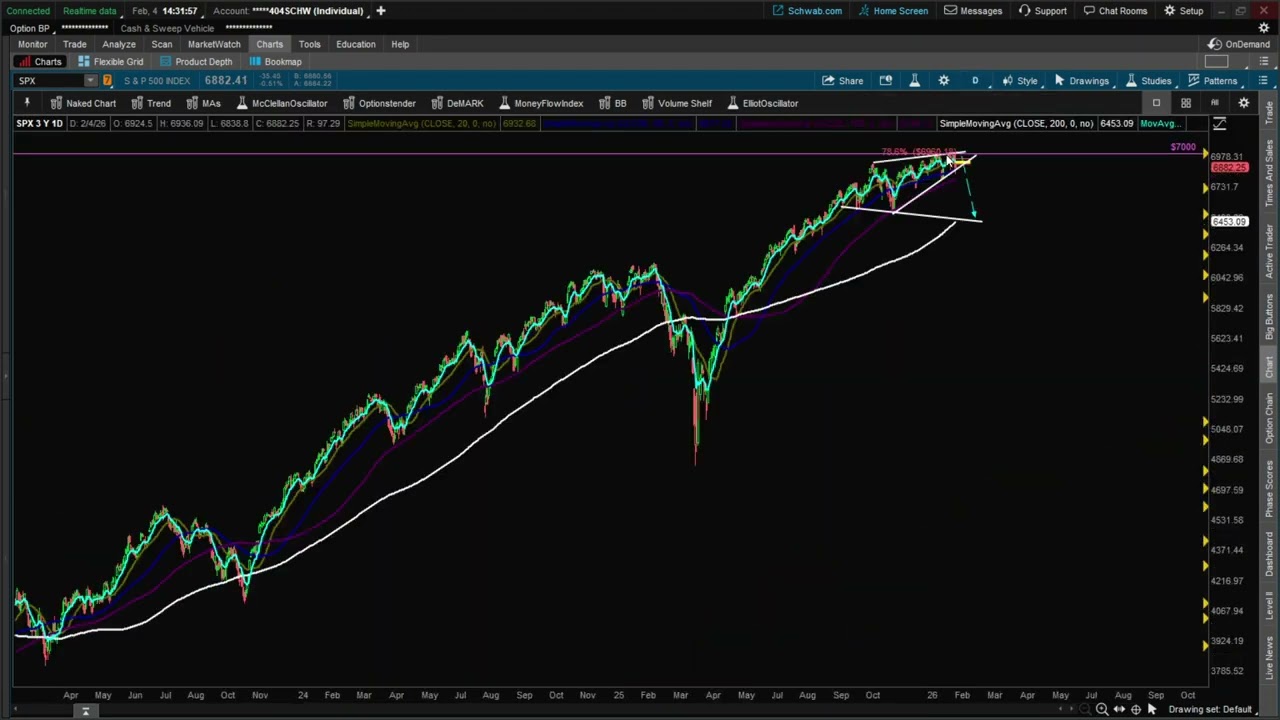The height and width of the screenshot is (720, 1280).
Task: Apply the Naked Chart study set
Action: tap(82, 103)
